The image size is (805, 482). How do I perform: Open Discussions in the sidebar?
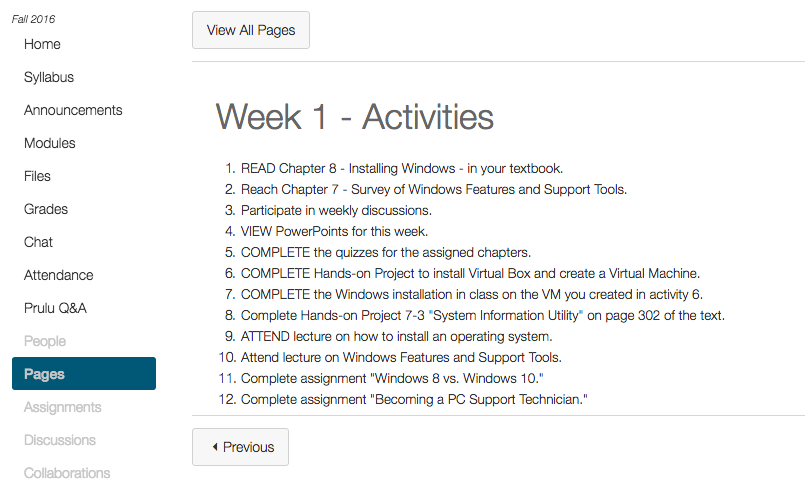click(x=60, y=440)
